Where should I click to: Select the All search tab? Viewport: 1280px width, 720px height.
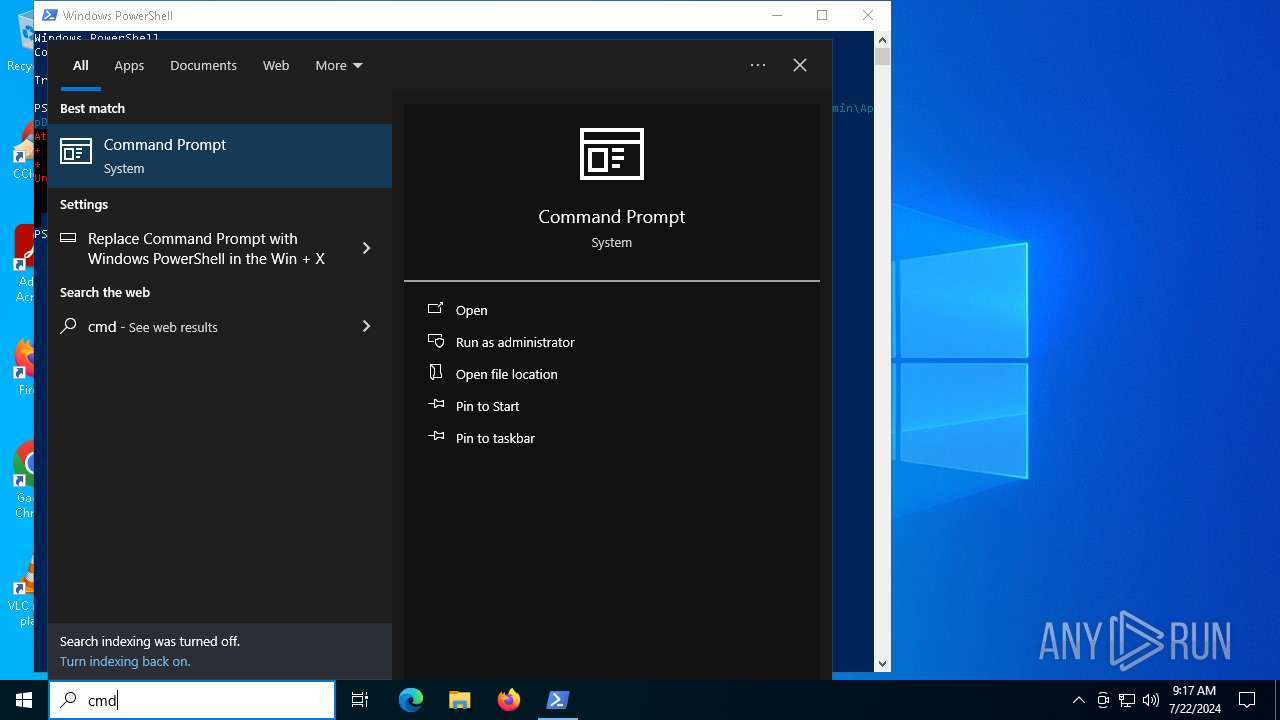81,66
